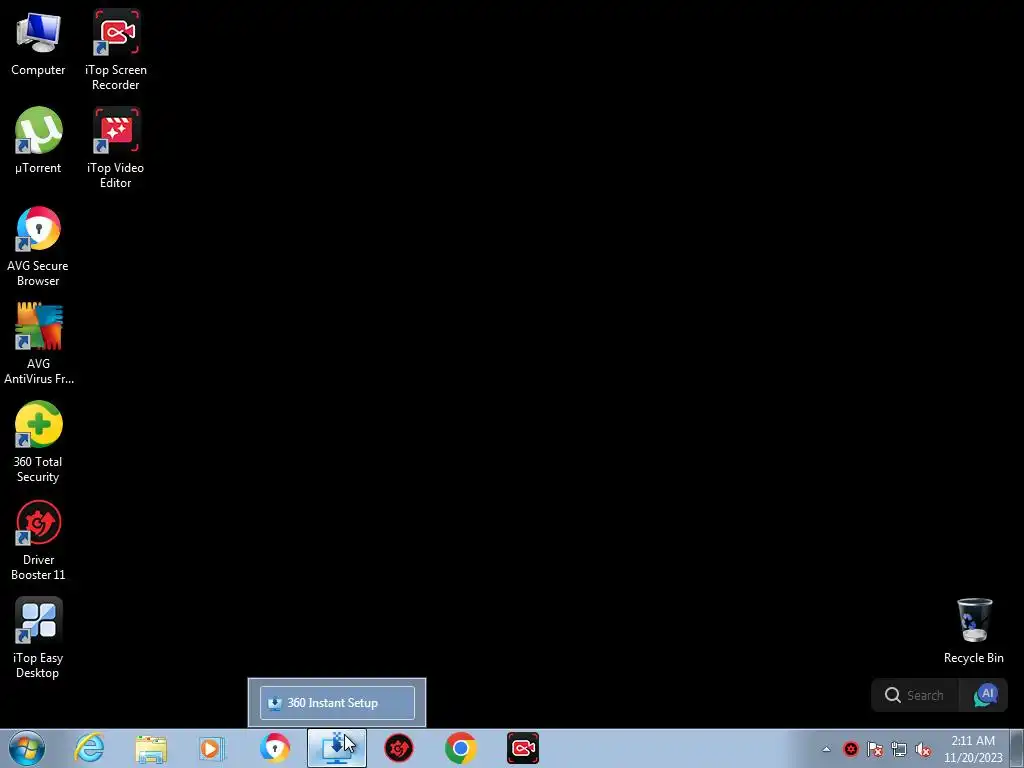Image resolution: width=1024 pixels, height=768 pixels.
Task: Select the Driver Booster 11 desktop shortcut
Action: point(38,541)
